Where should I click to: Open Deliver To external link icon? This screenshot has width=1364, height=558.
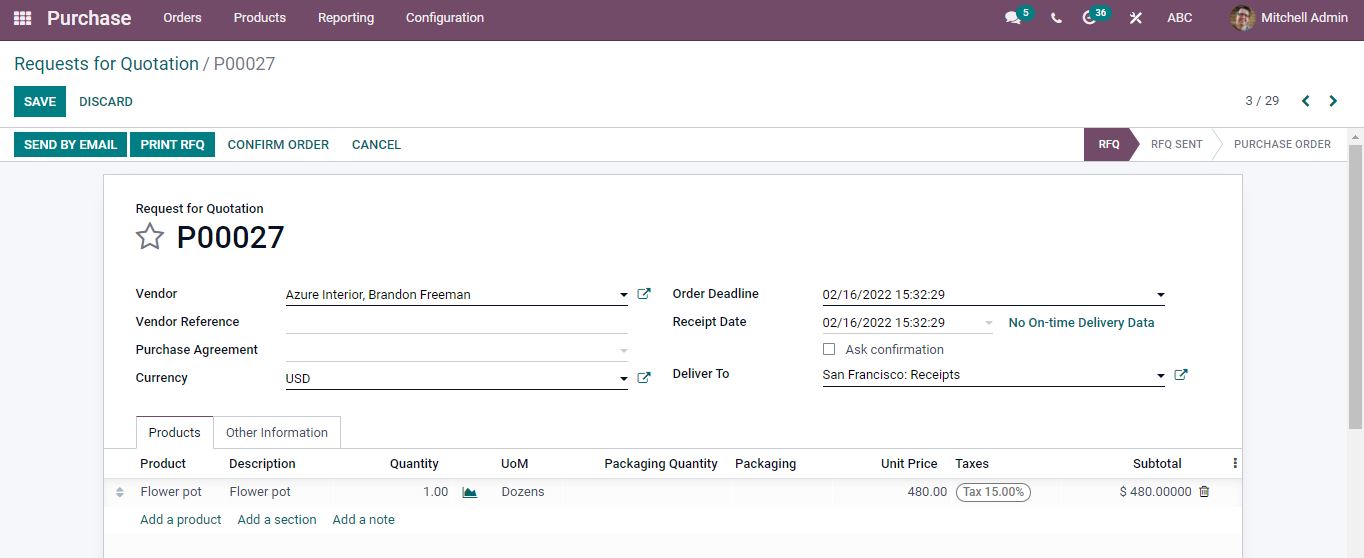pos(1181,375)
